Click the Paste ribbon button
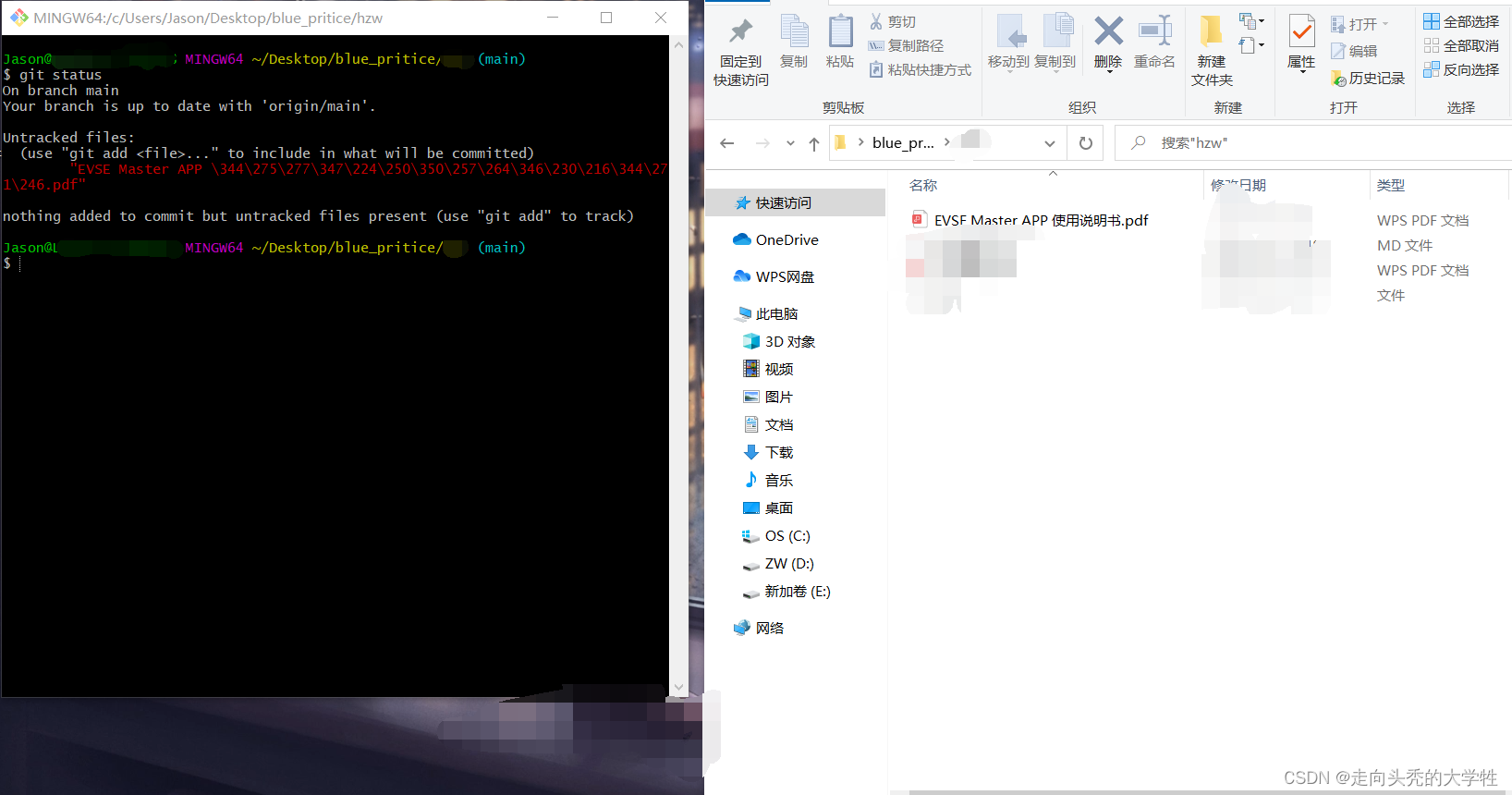 tap(840, 43)
